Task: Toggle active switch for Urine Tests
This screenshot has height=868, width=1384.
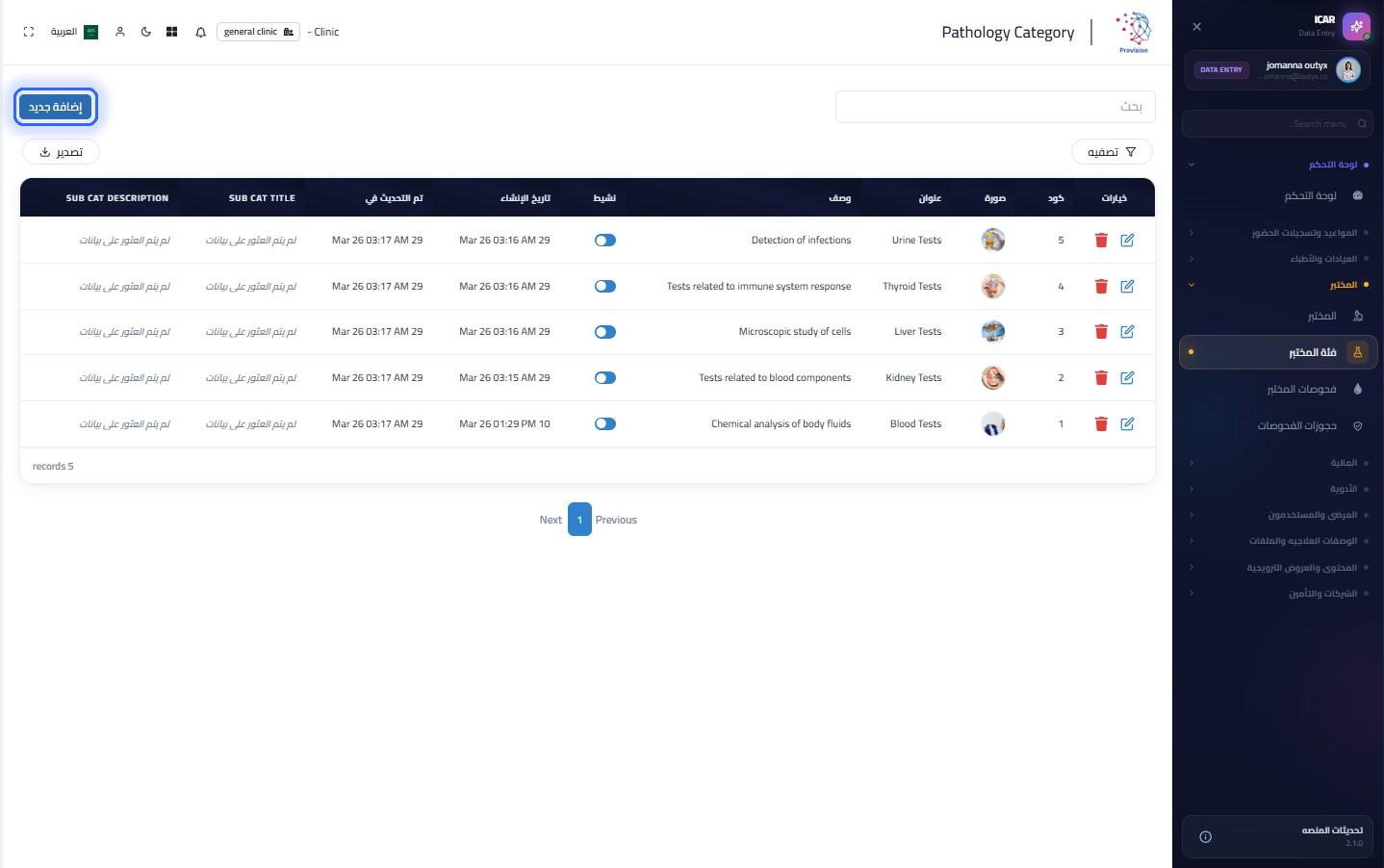Action: point(605,241)
